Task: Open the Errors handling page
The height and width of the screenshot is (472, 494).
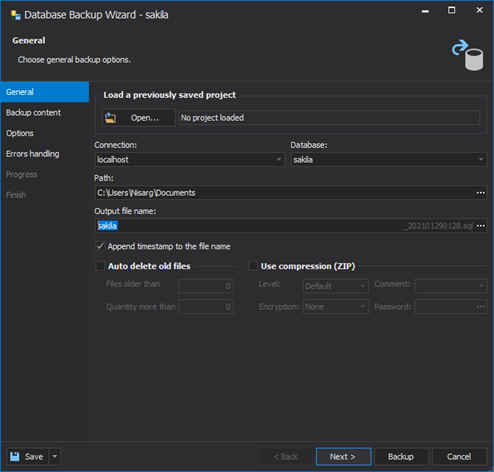Action: pos(45,154)
